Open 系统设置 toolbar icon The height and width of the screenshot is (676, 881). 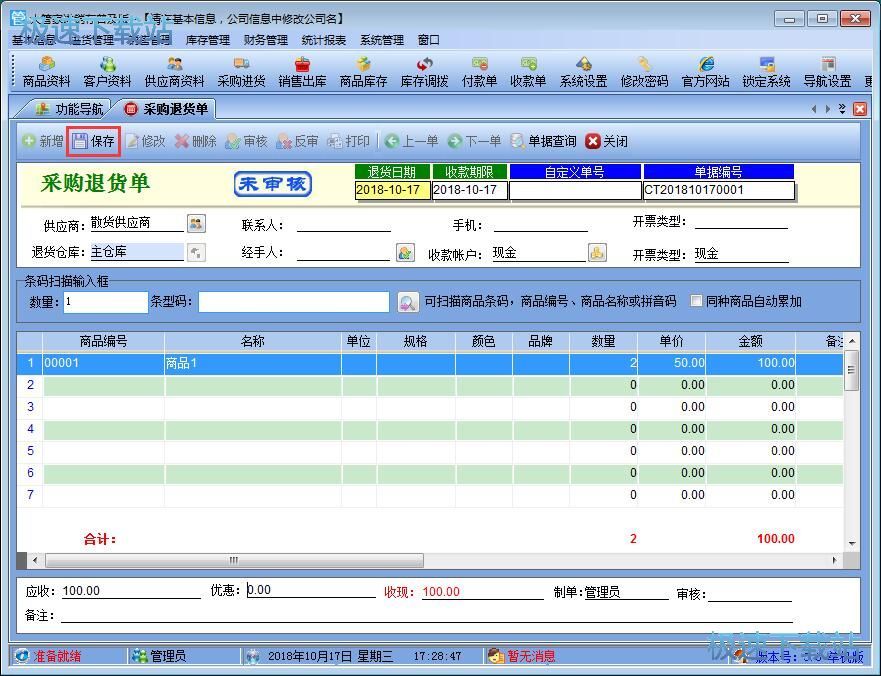click(x=583, y=72)
